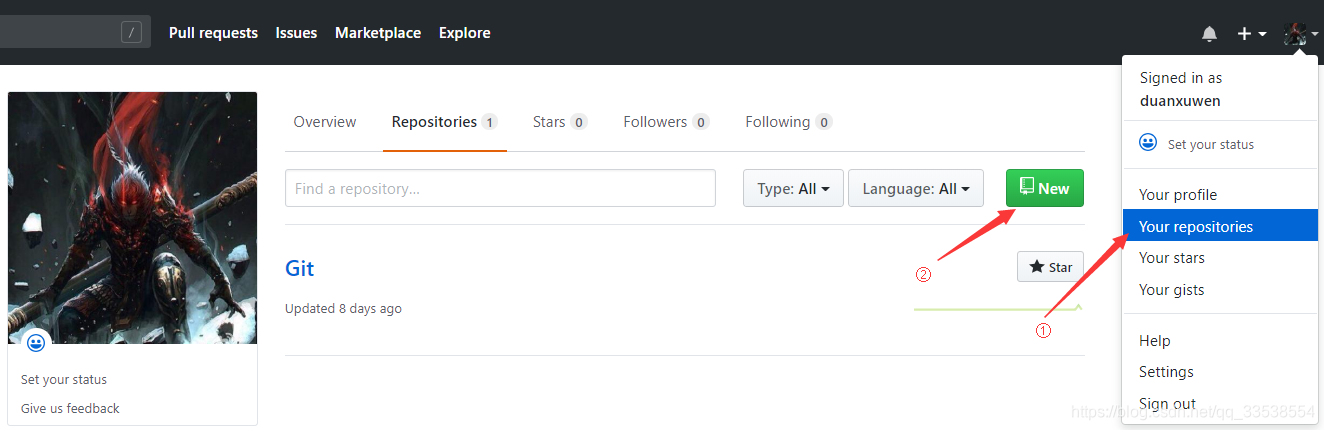Viewport: 1324px width, 430px height.
Task: Open the plus create-new menu
Action: tap(1251, 34)
